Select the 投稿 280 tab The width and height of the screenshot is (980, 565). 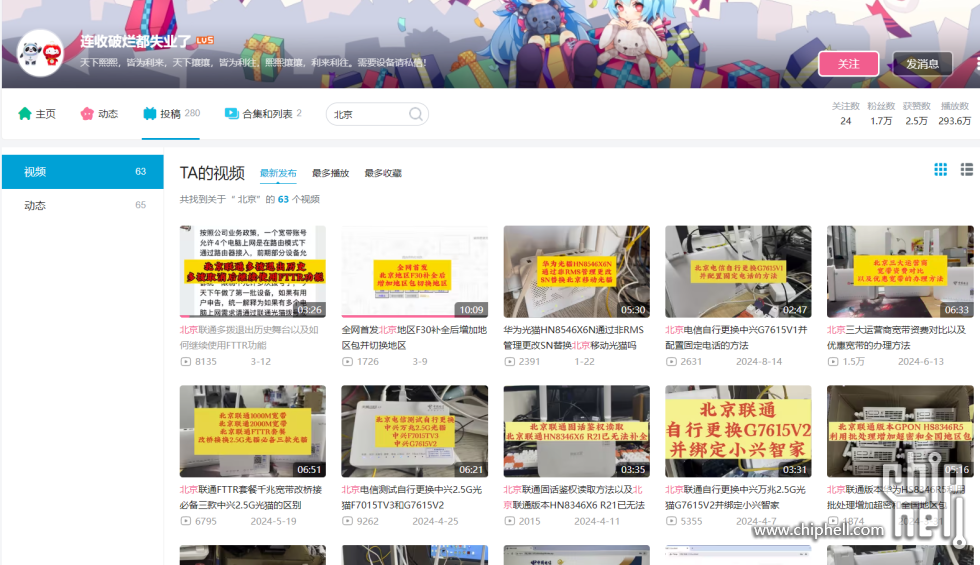tap(171, 114)
